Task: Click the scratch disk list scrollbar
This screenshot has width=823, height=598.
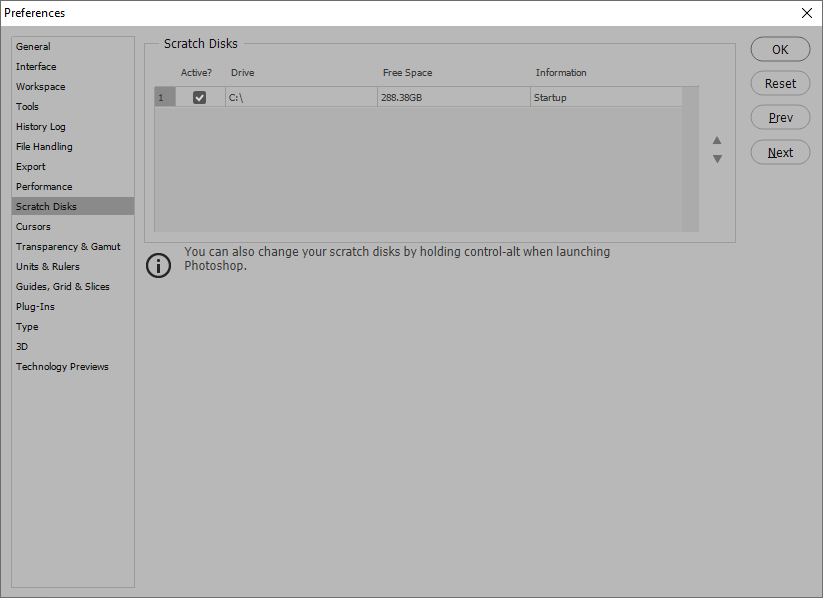Action: click(690, 159)
